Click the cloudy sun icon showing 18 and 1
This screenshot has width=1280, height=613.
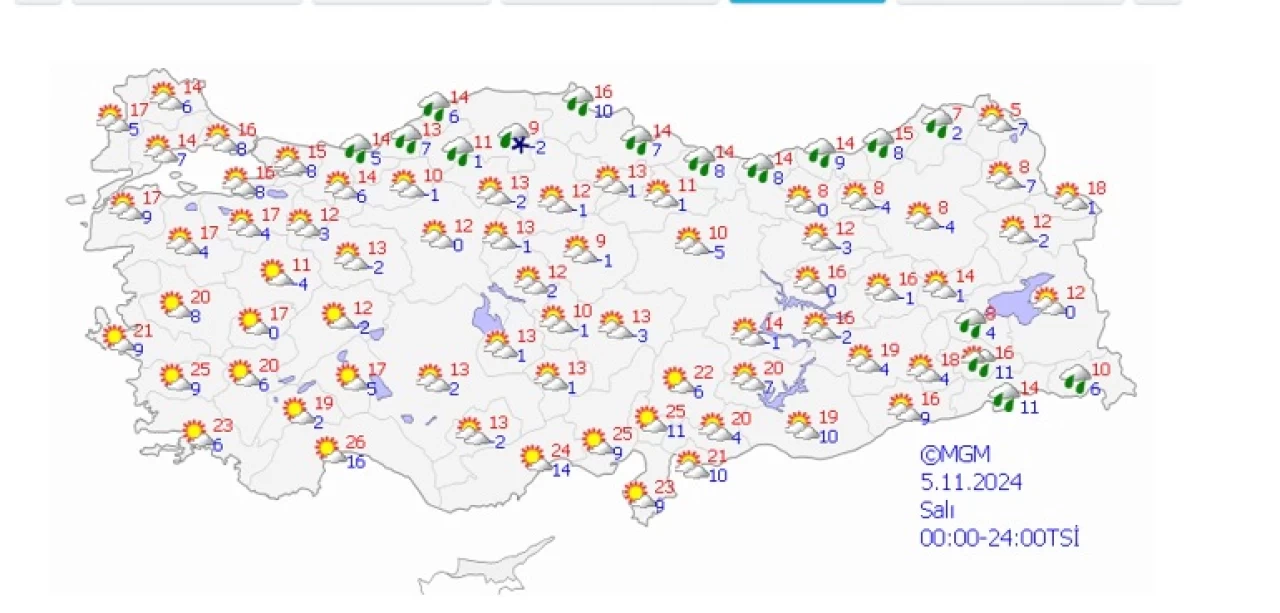pyautogui.click(x=1070, y=197)
